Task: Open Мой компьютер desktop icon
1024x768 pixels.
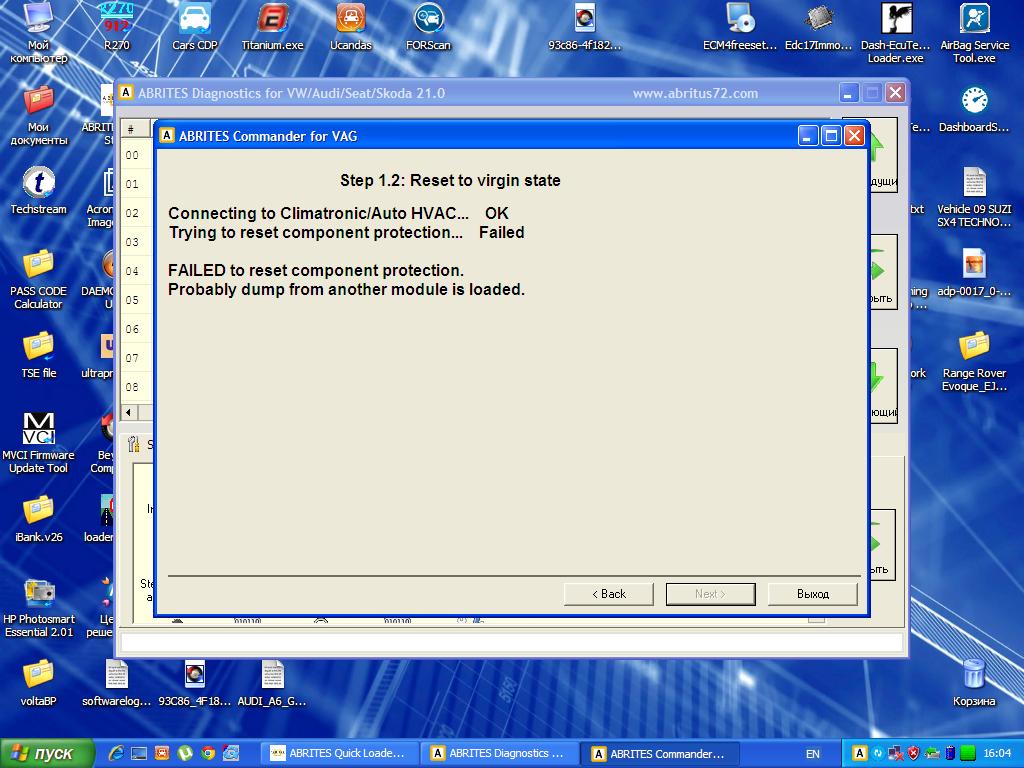Action: pos(39,33)
